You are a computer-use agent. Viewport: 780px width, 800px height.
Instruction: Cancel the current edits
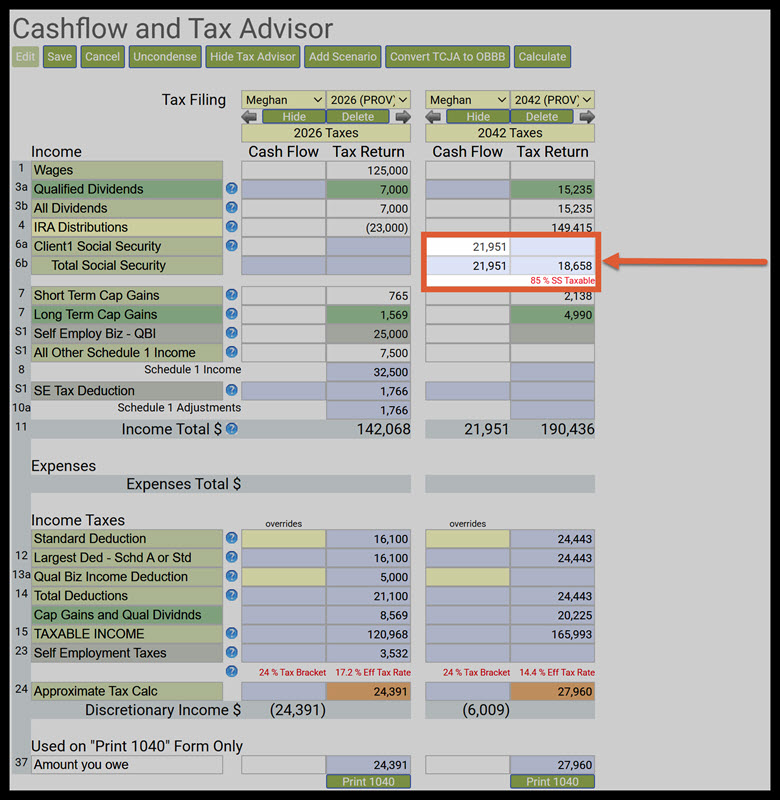click(103, 57)
